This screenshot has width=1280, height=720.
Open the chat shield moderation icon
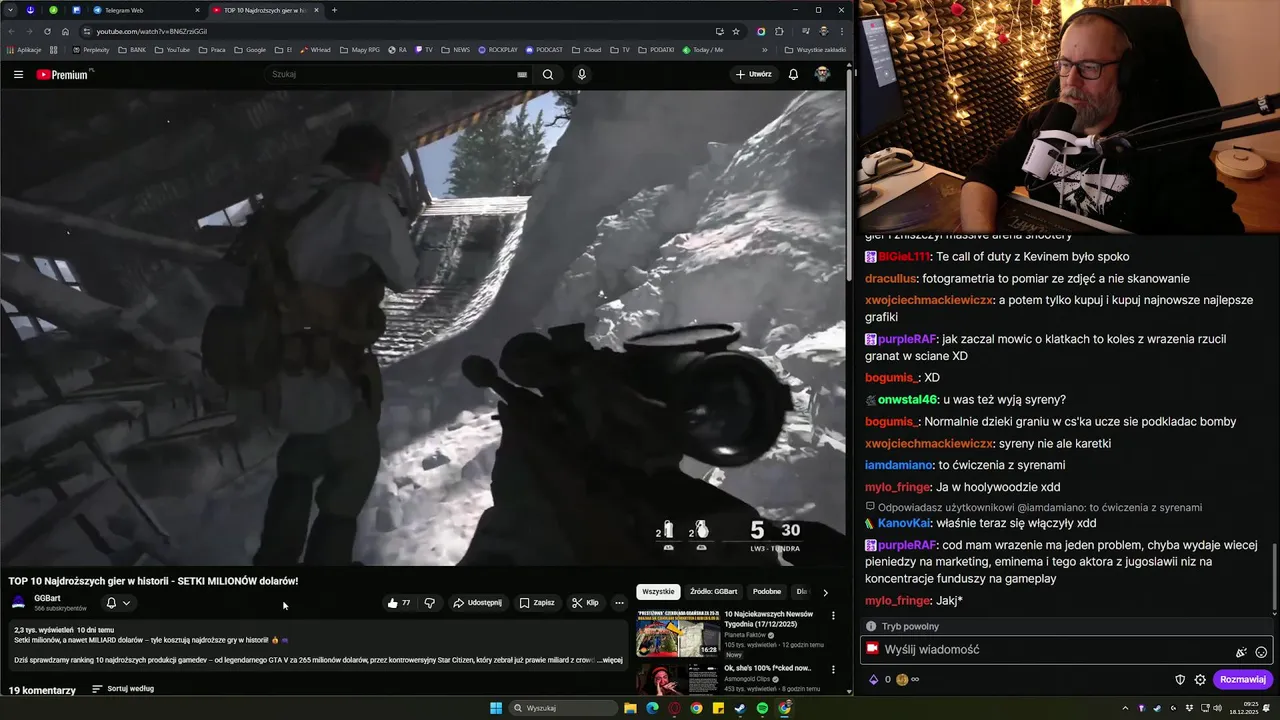(x=1180, y=680)
